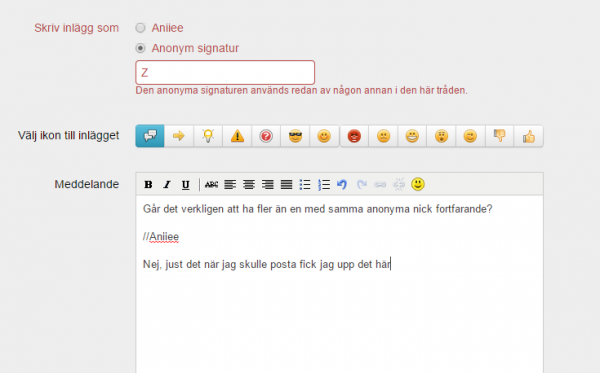
Task: Click the remove link (unlink) icon
Action: tap(399, 185)
